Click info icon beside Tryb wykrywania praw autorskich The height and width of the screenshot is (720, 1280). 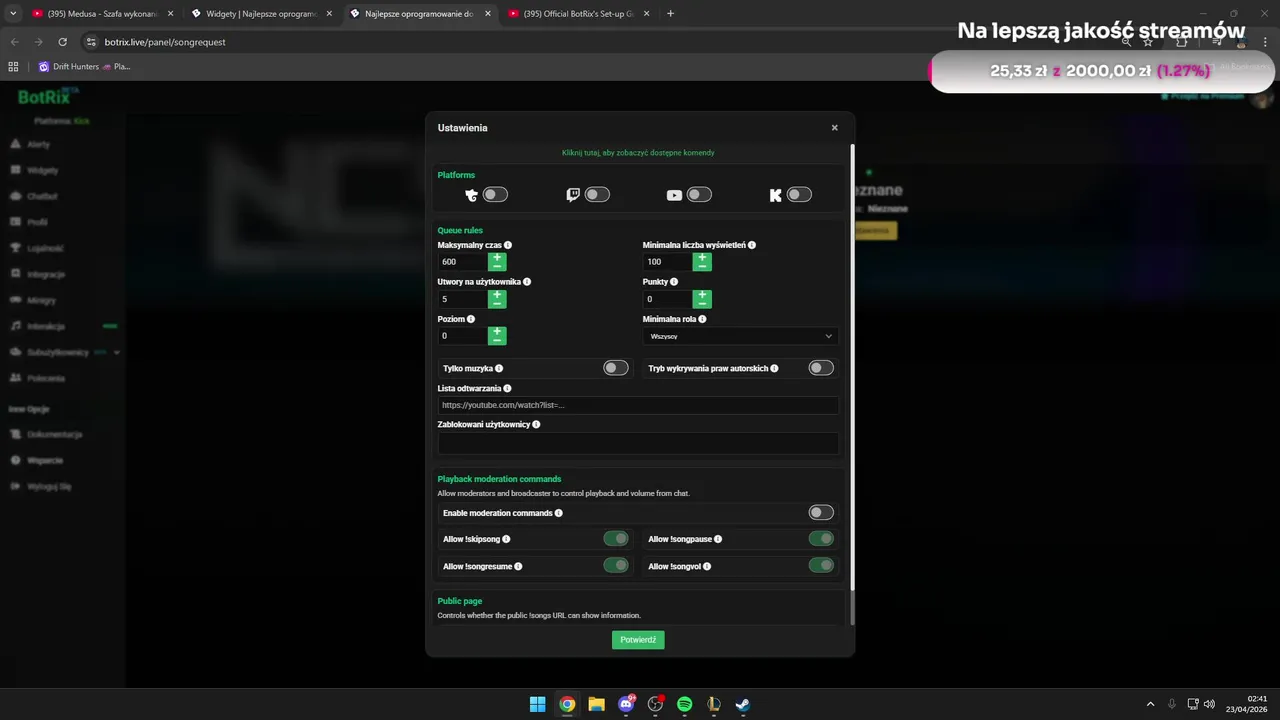tap(774, 369)
